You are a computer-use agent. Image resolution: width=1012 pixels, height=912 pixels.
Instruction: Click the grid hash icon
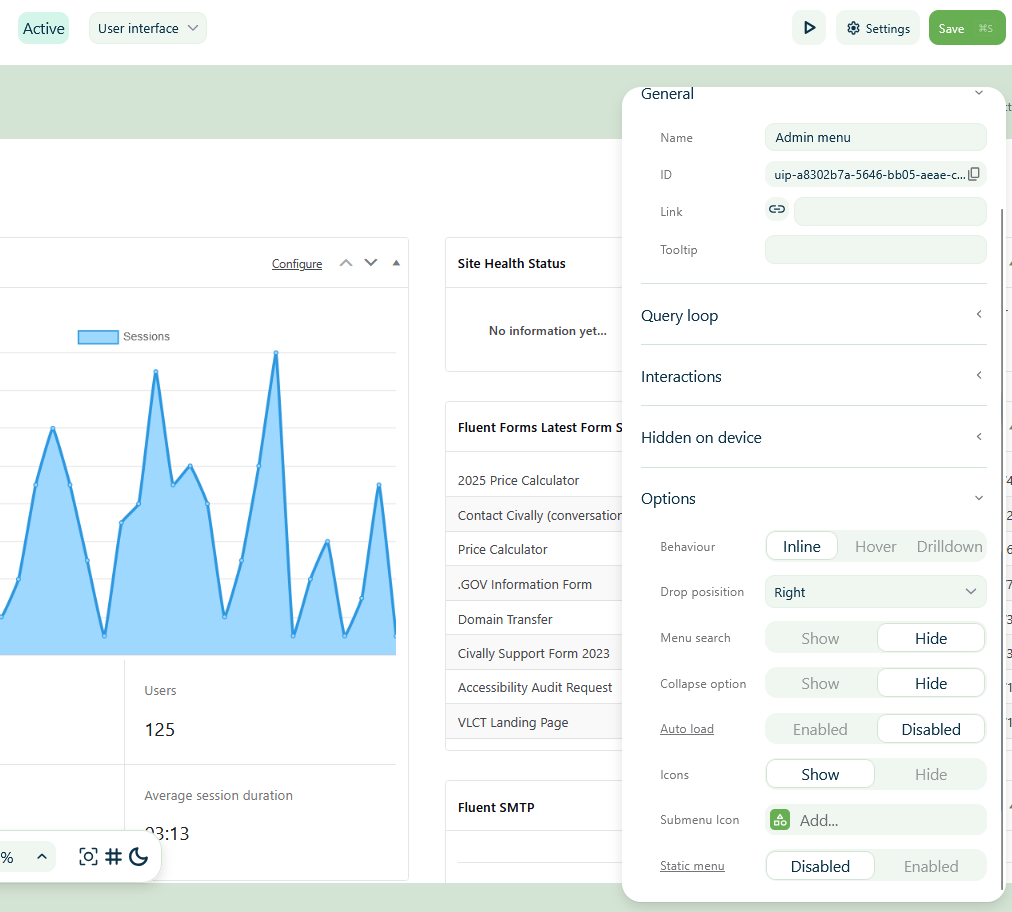[114, 856]
